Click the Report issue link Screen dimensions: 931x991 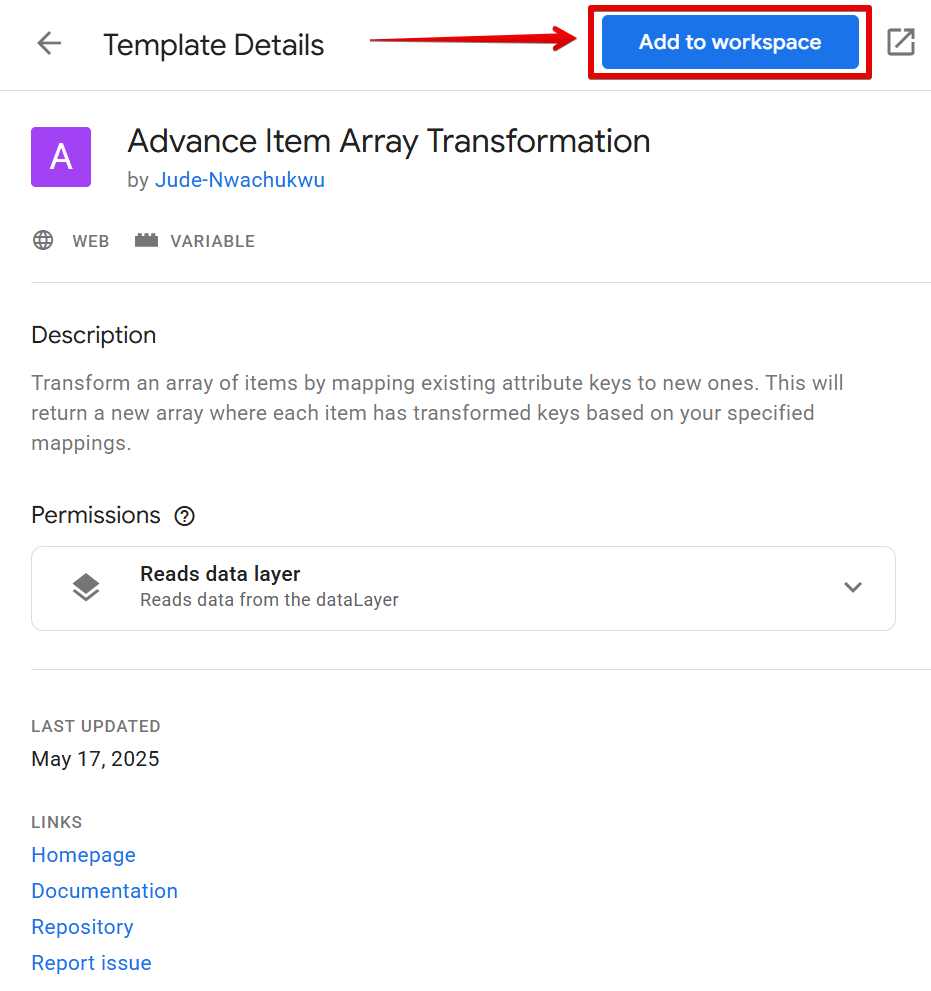coord(92,963)
